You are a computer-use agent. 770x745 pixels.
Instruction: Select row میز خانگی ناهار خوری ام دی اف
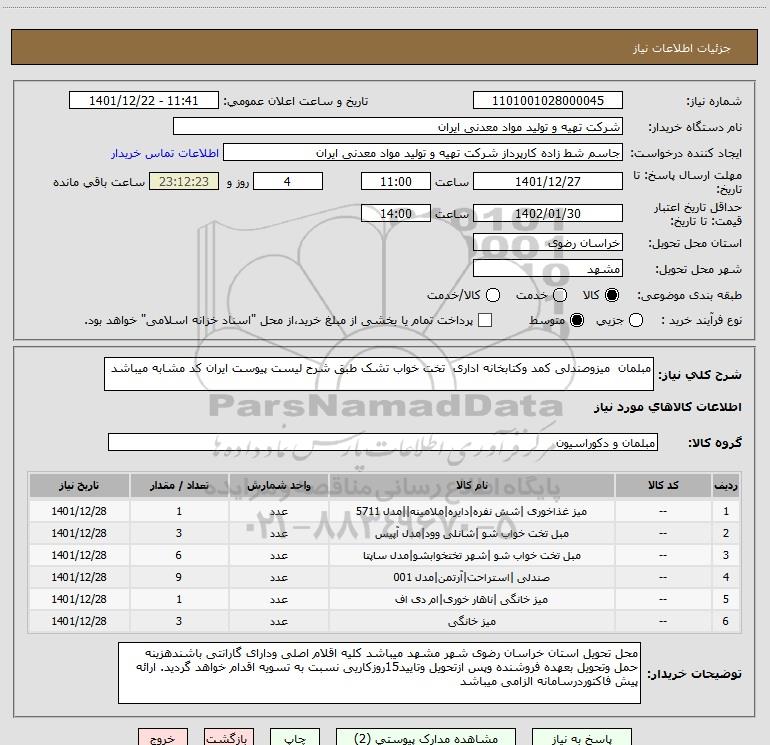[385, 600]
